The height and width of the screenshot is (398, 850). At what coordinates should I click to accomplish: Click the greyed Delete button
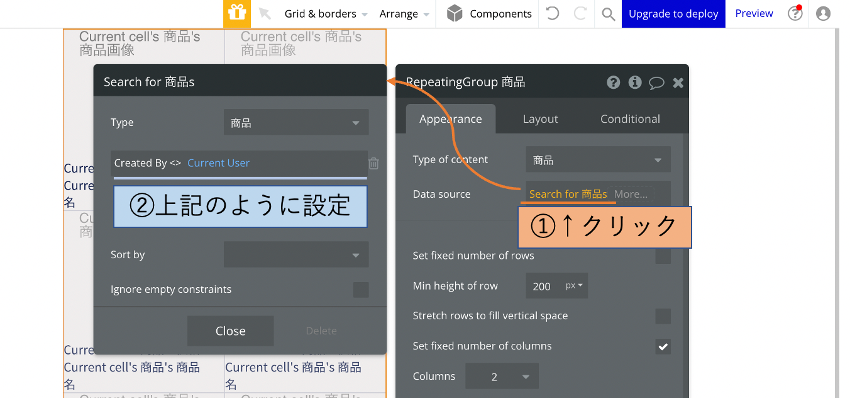click(321, 331)
